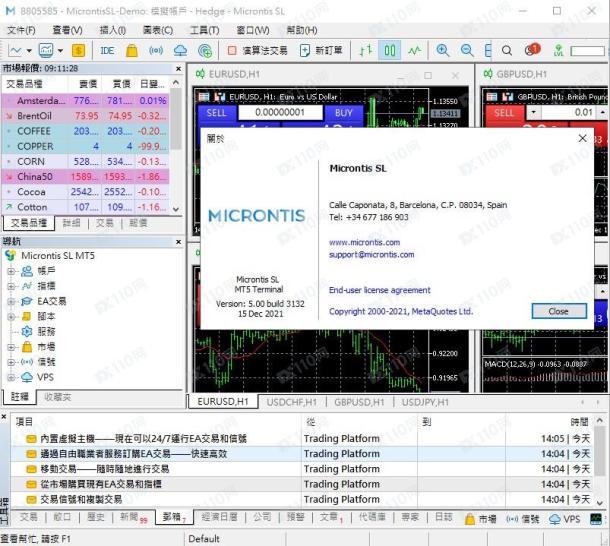Image resolution: width=610 pixels, height=546 pixels.
Task: Toggle algorithmic trading button
Action: coord(258,51)
